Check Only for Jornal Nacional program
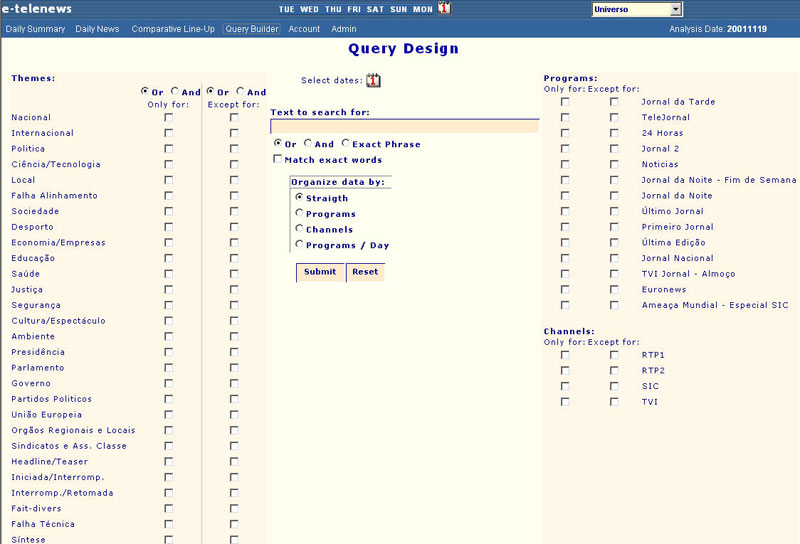The image size is (800, 544). [x=565, y=258]
